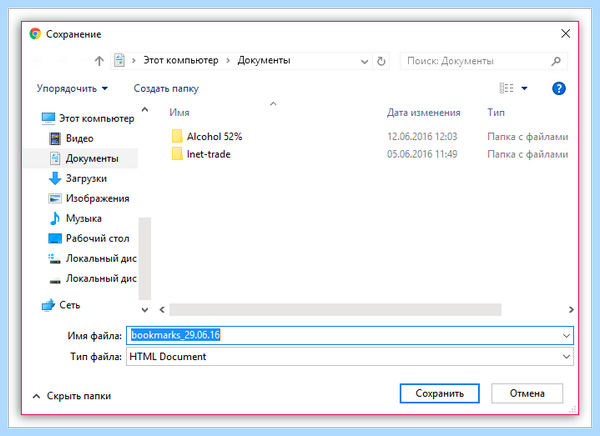Change view layout icon

click(x=506, y=88)
